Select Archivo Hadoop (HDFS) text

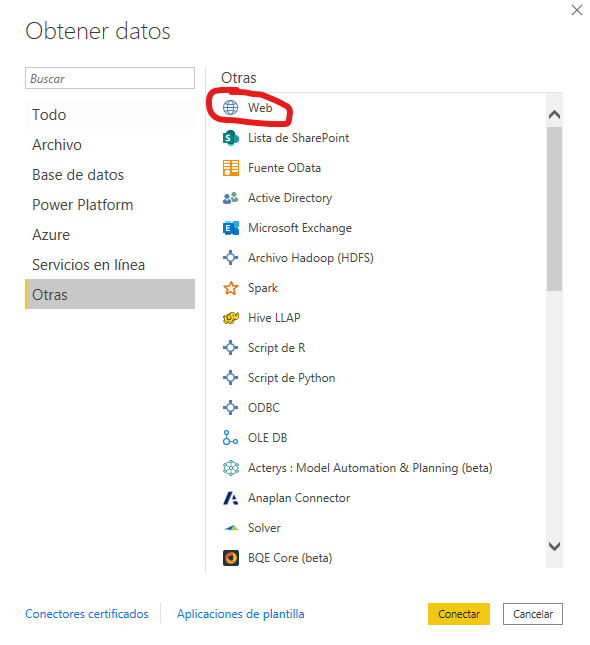click(x=311, y=258)
